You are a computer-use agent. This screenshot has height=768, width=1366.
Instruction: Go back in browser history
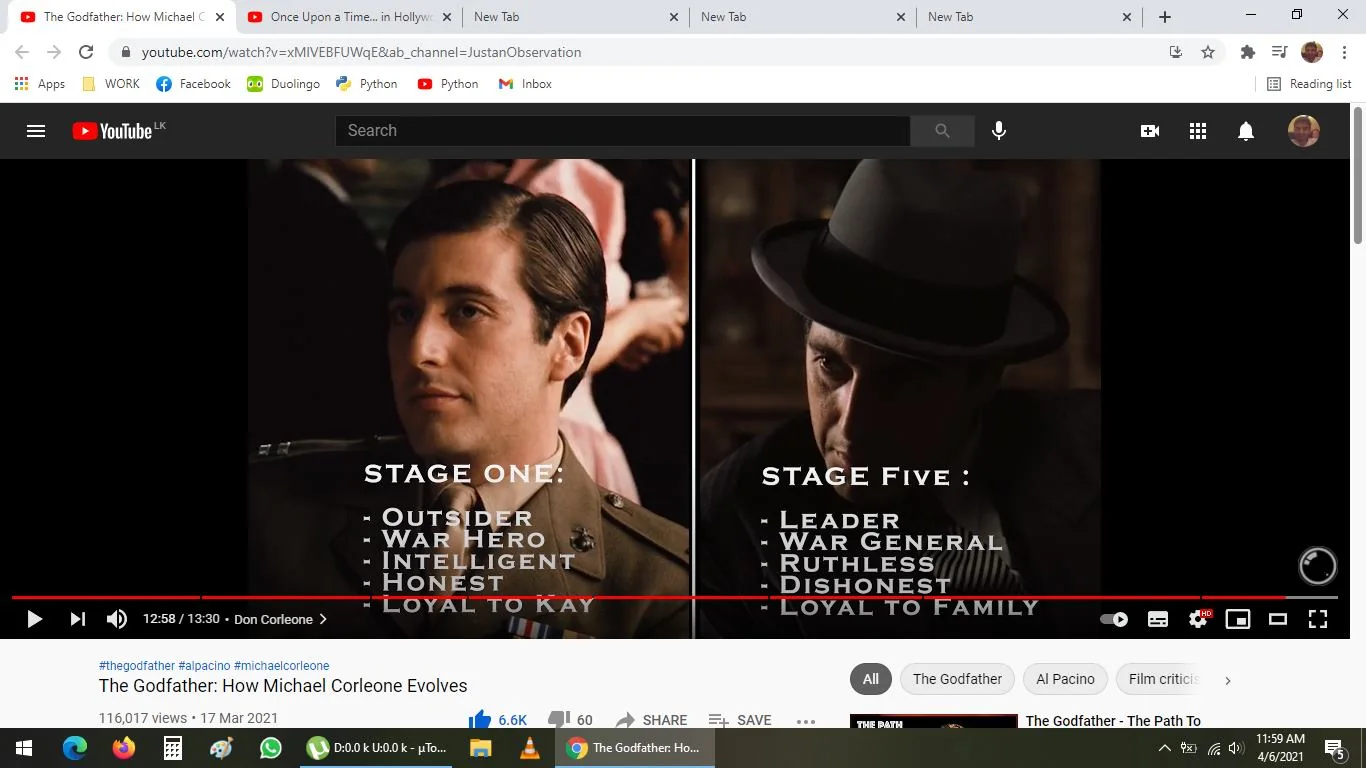[22, 52]
